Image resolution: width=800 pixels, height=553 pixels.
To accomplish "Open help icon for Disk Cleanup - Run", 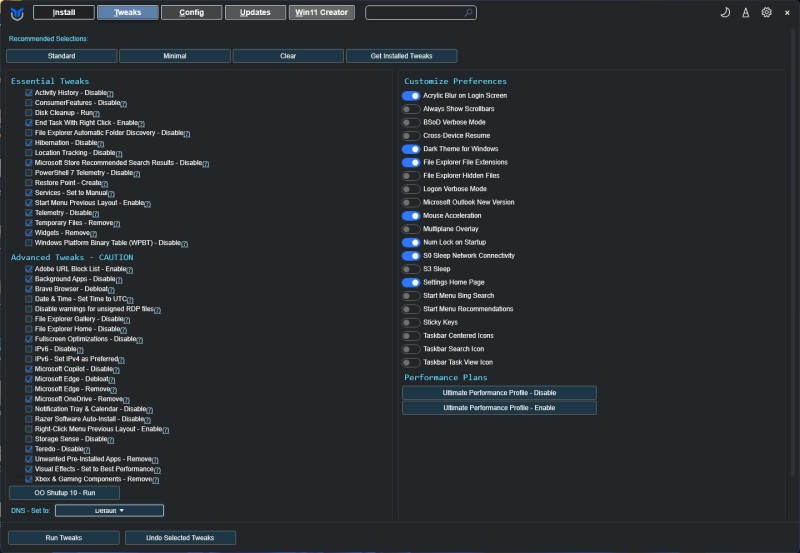I will coord(96,114).
